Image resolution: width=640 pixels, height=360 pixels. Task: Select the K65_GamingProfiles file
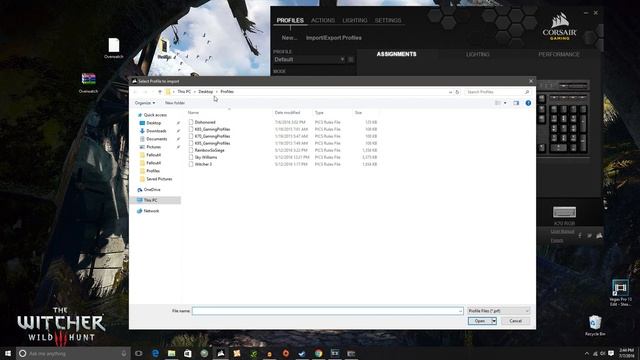212,129
